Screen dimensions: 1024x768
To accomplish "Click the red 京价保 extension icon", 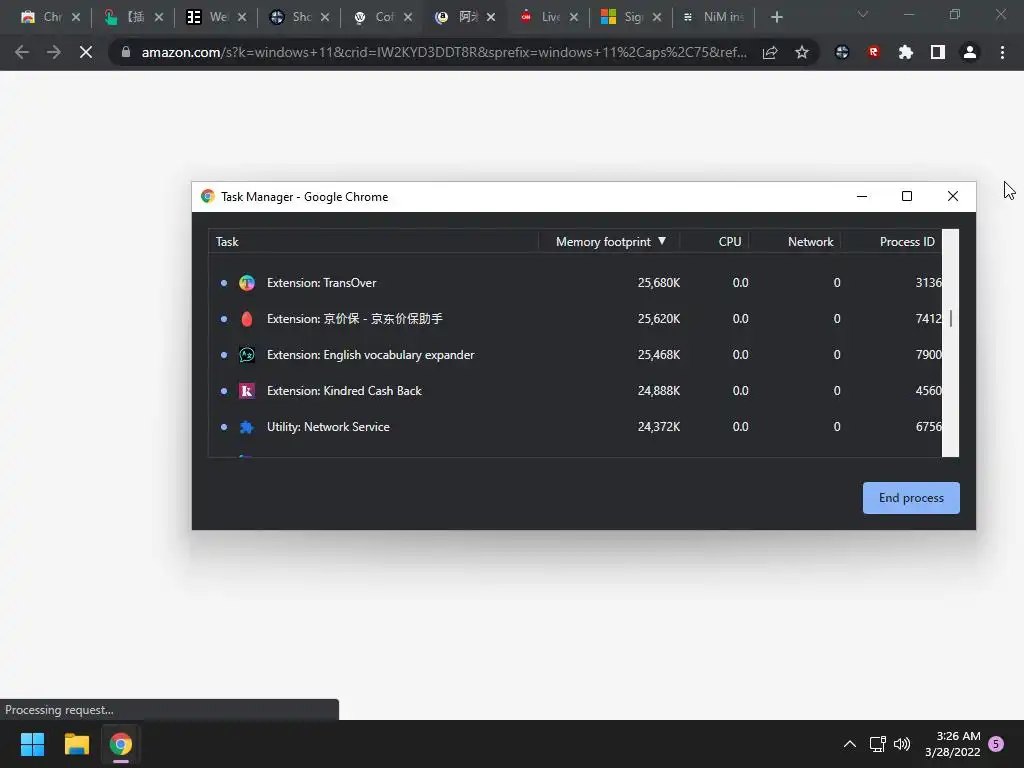I will pos(247,319).
